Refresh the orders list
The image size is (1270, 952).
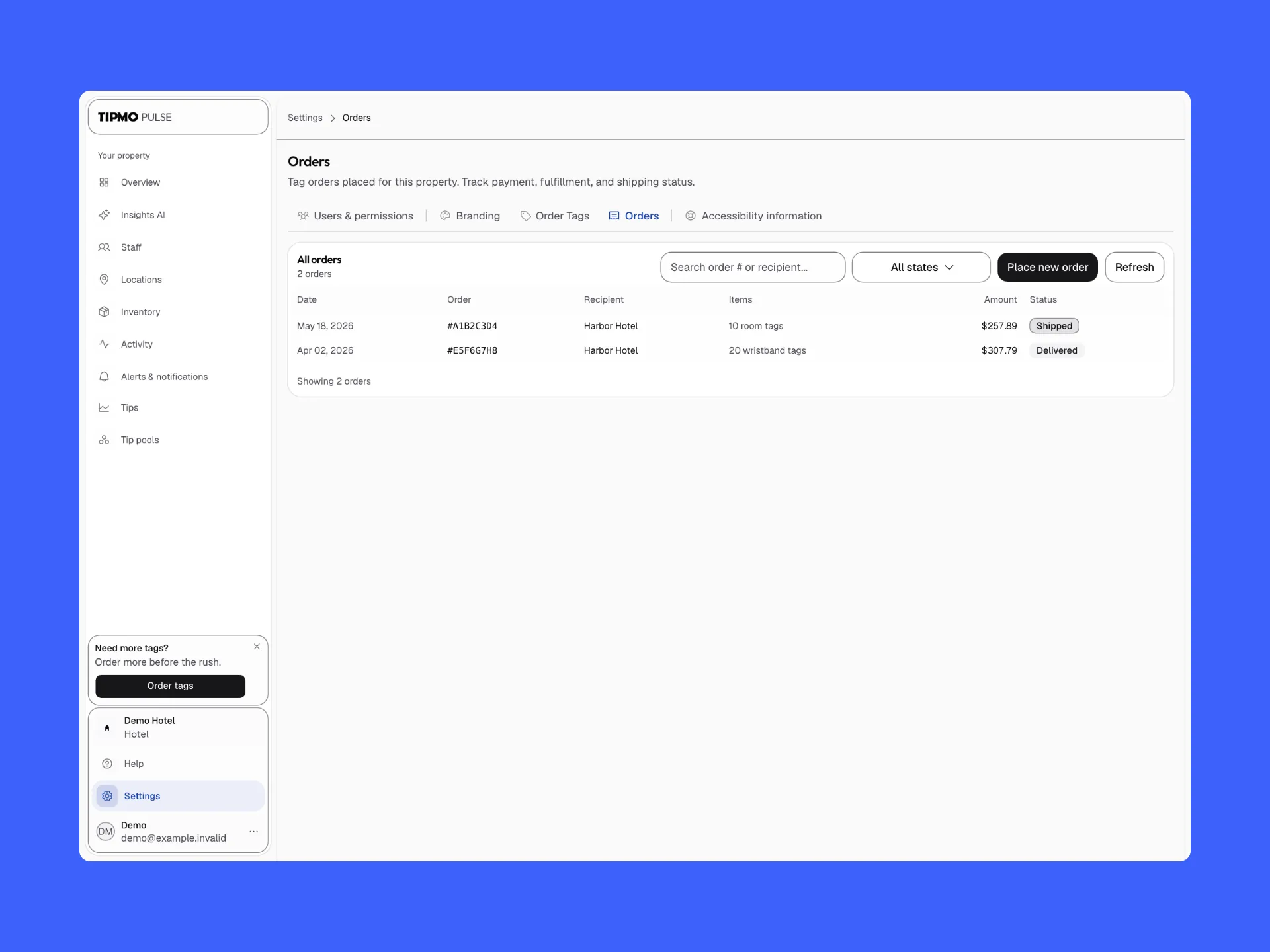click(x=1134, y=267)
